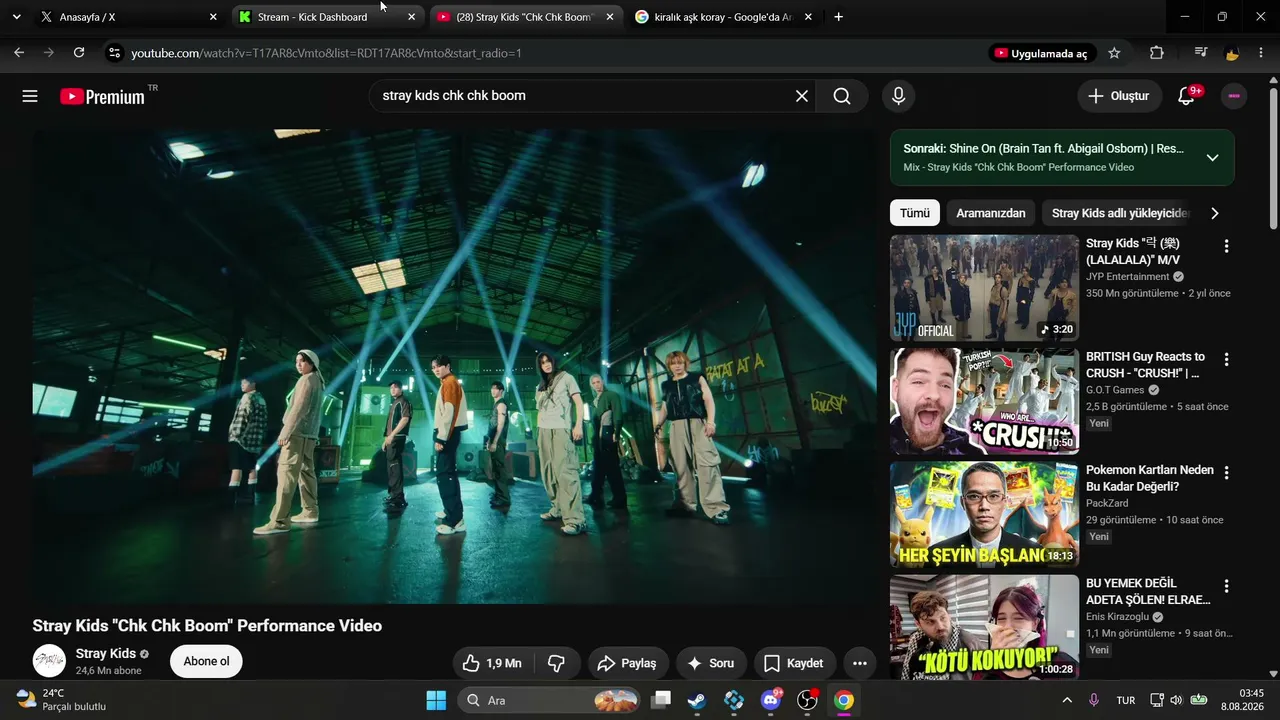Share the video via Paylaş
The width and height of the screenshot is (1280, 720).
pos(627,663)
